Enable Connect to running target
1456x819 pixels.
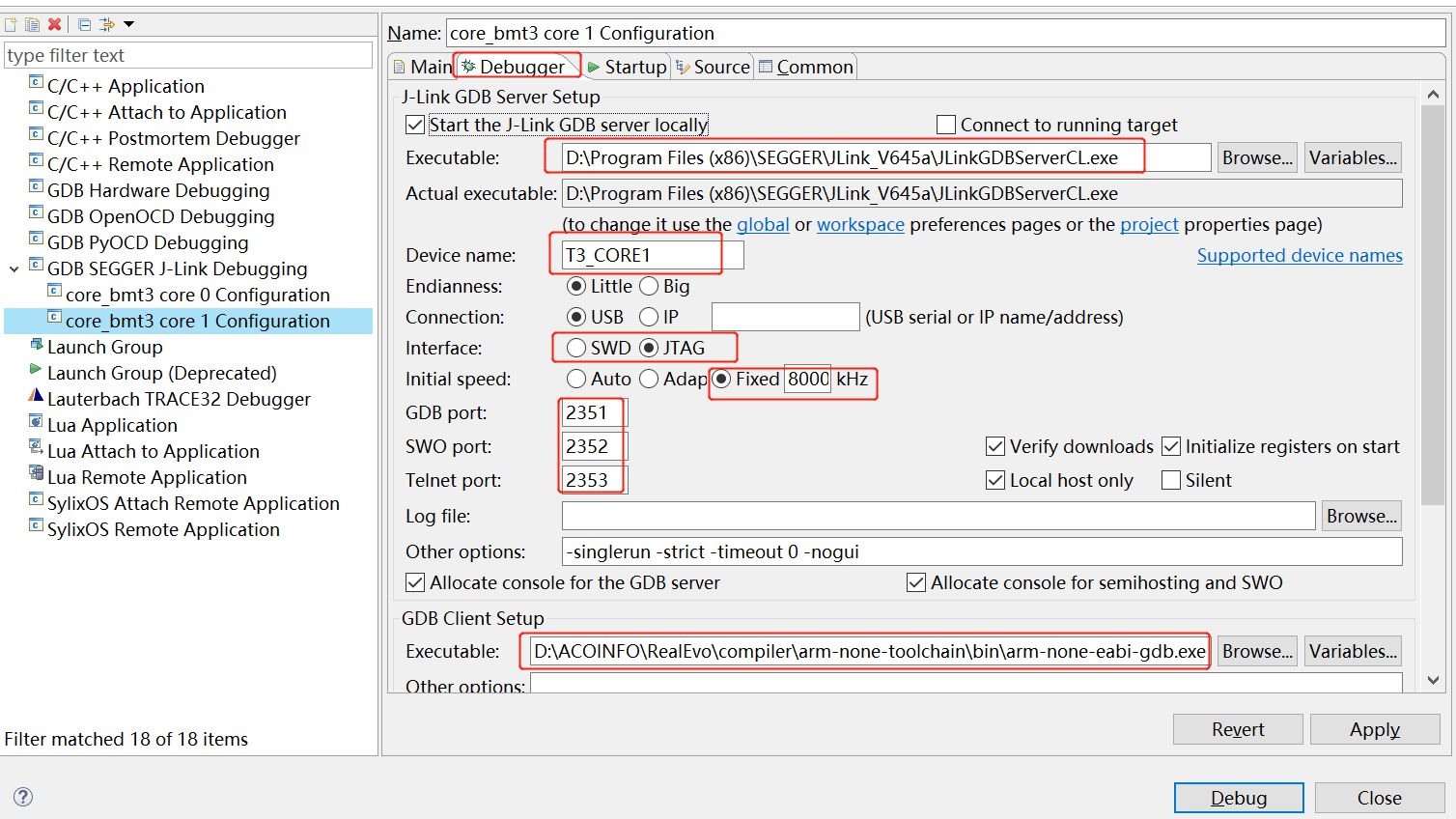click(x=946, y=125)
